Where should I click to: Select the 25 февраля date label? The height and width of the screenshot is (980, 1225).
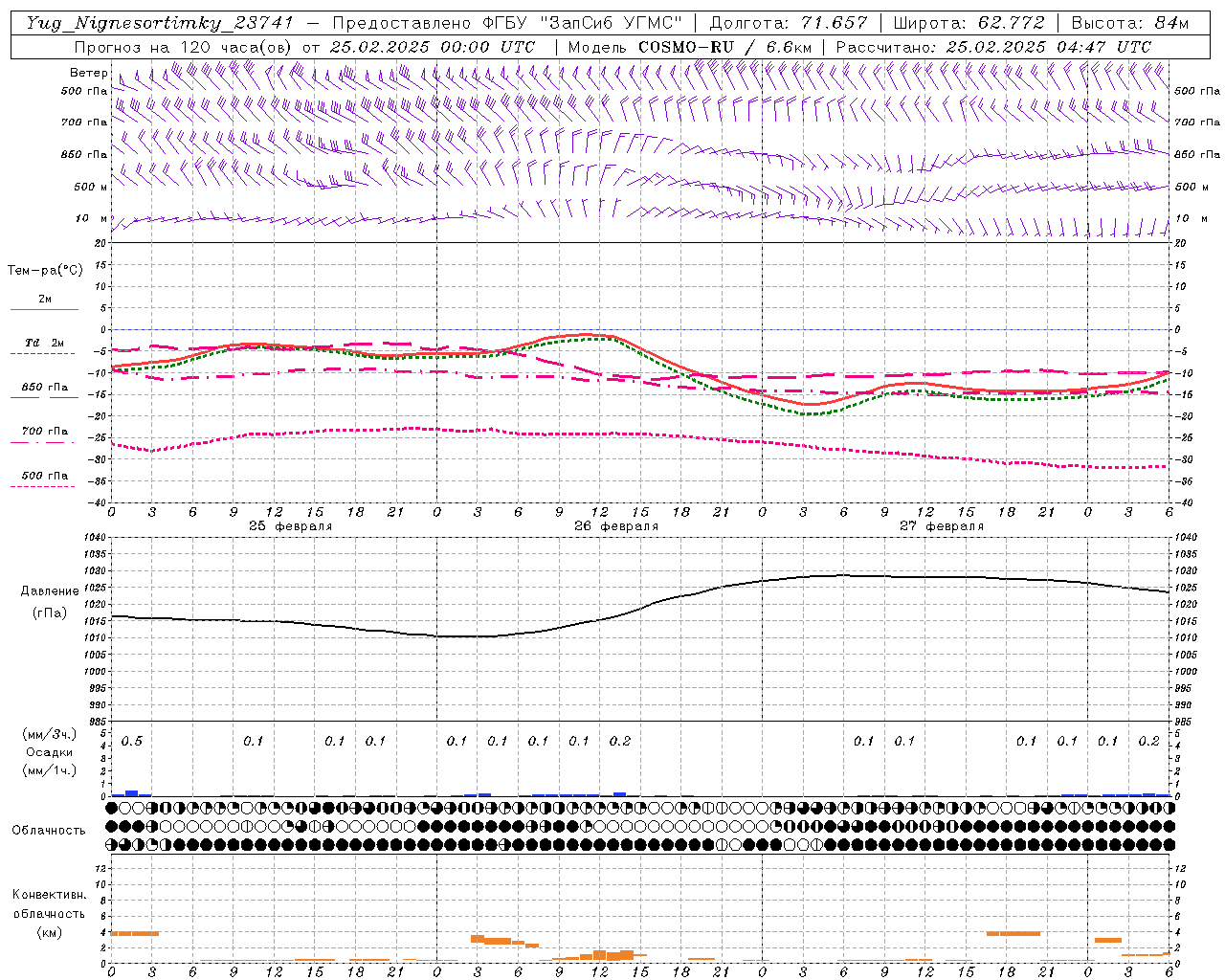(291, 526)
